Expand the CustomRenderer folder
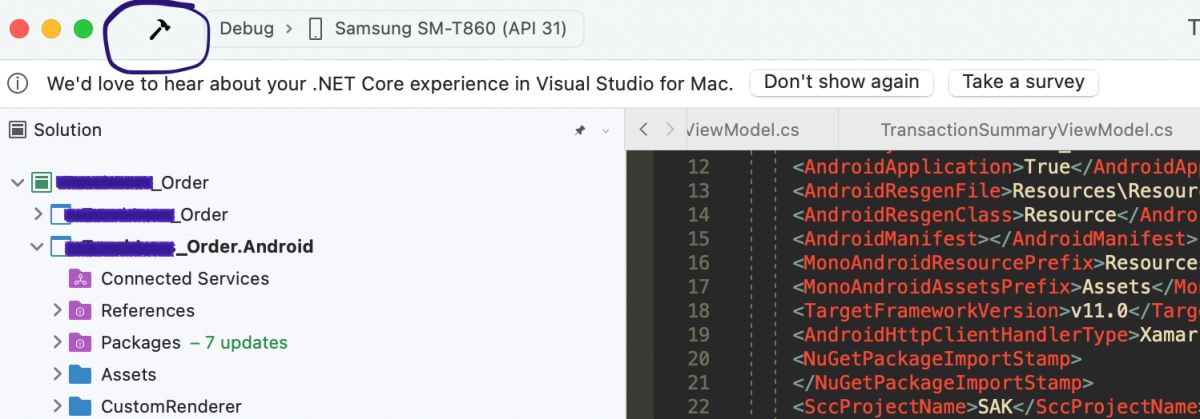Screen dimensions: 1200x419 (x=58, y=406)
